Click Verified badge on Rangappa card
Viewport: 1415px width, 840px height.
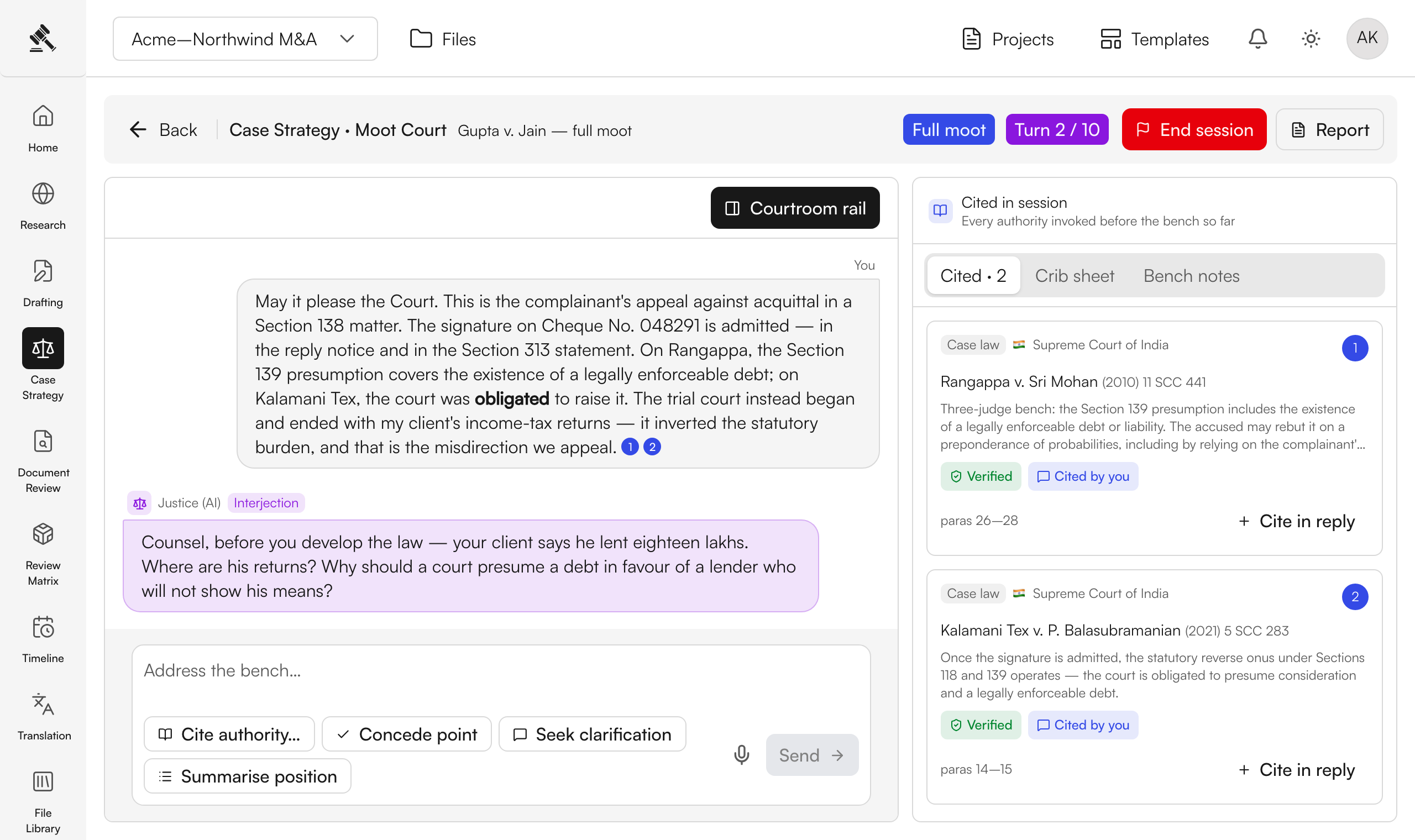tap(981, 476)
